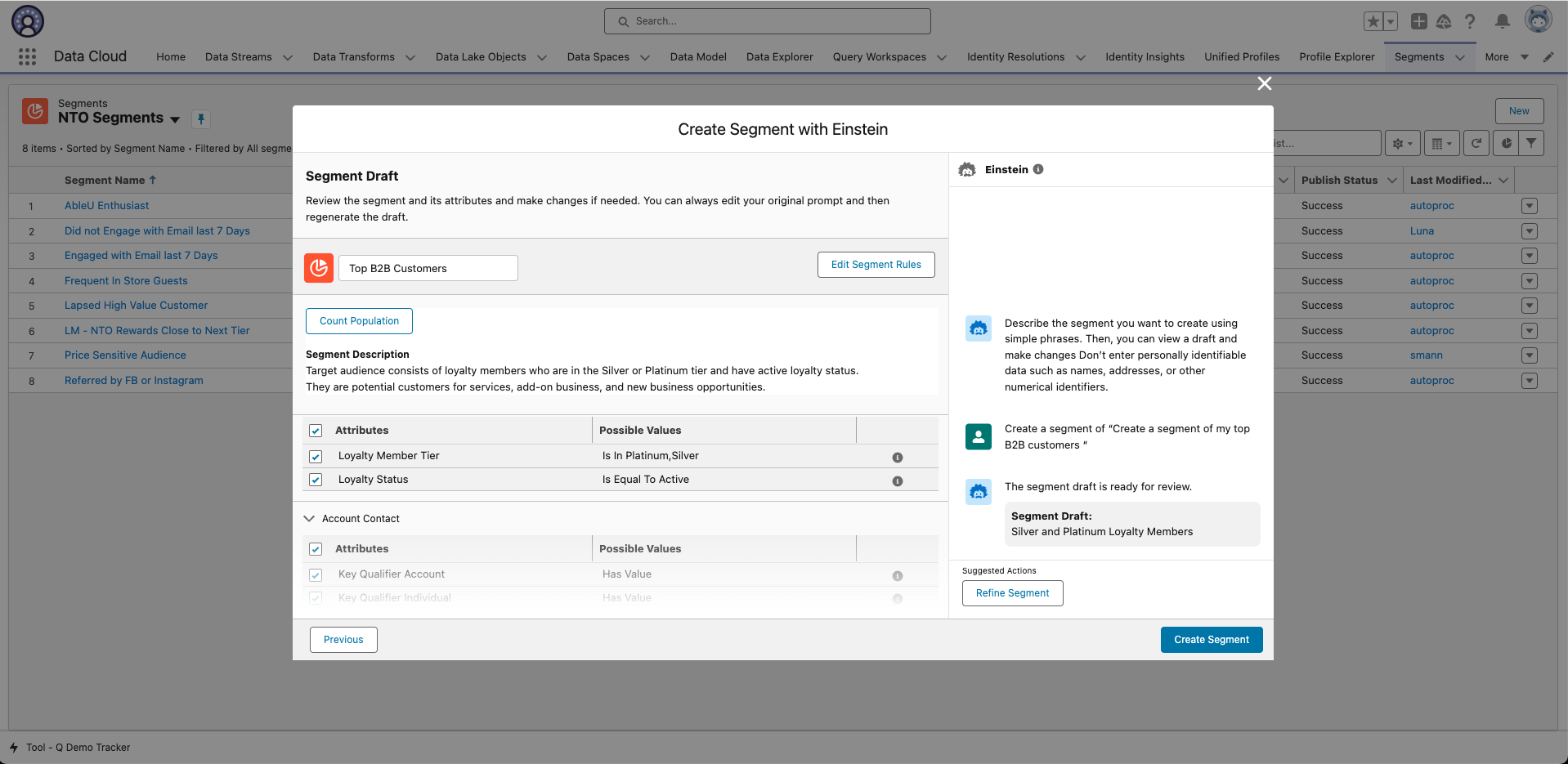Open the Q Demo Tracker utility item
This screenshot has width=1568, height=764.
point(78,748)
